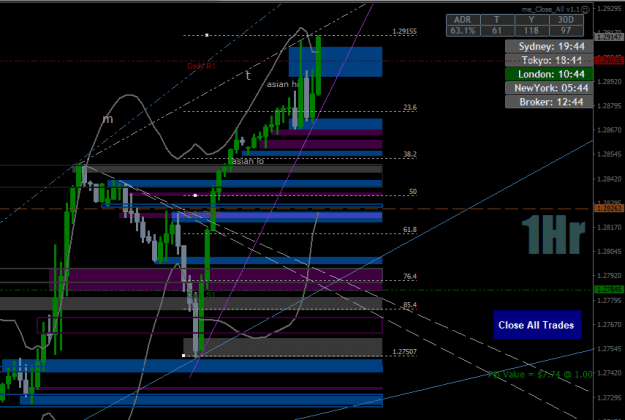This screenshot has width=625, height=420.
Task: Click the asian lo text label
Action: point(248,161)
